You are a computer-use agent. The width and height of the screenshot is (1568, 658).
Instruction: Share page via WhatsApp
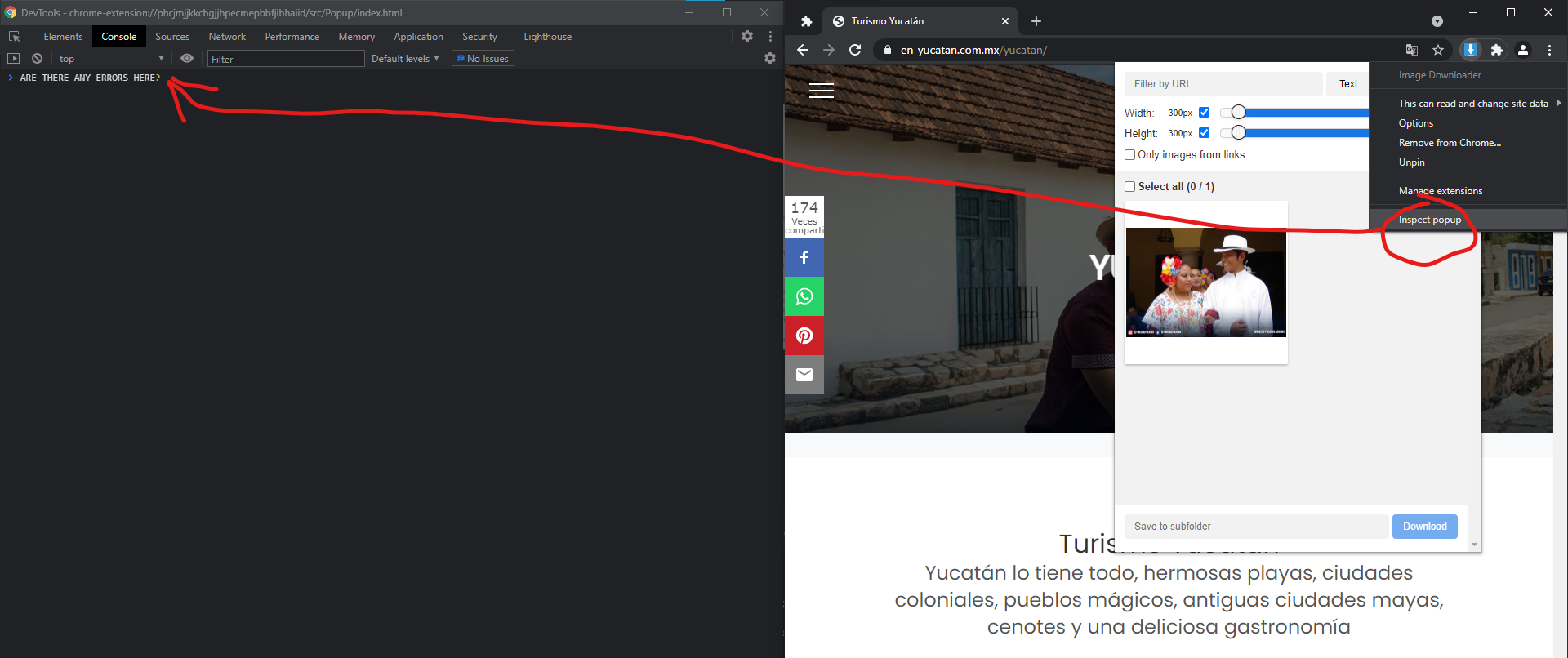(804, 296)
